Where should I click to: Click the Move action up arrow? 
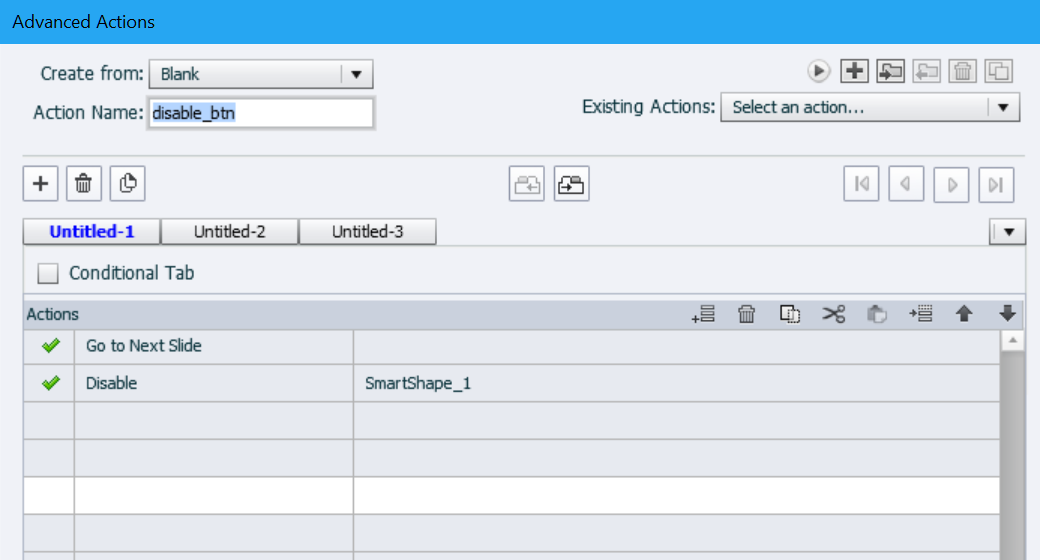[964, 314]
